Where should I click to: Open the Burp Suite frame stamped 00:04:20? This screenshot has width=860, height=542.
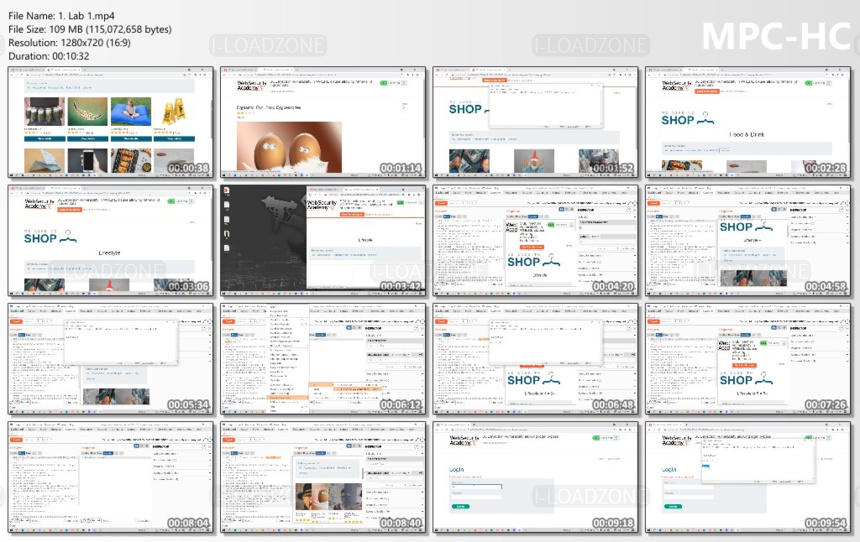point(535,240)
